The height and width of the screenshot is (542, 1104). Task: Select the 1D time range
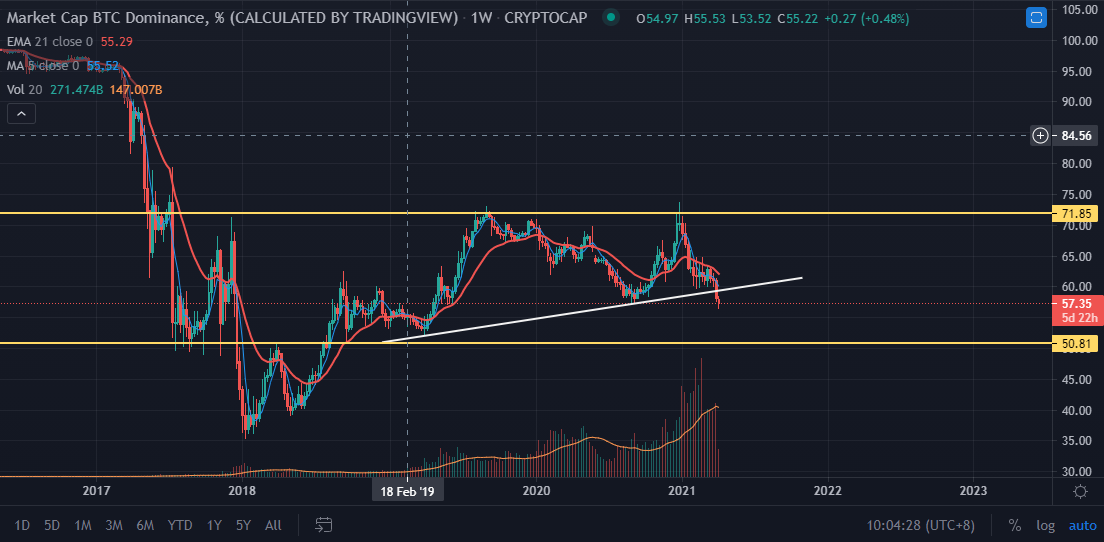point(22,525)
